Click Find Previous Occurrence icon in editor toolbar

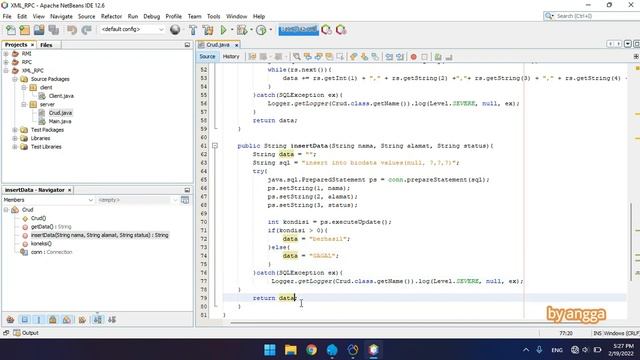tap(308, 57)
